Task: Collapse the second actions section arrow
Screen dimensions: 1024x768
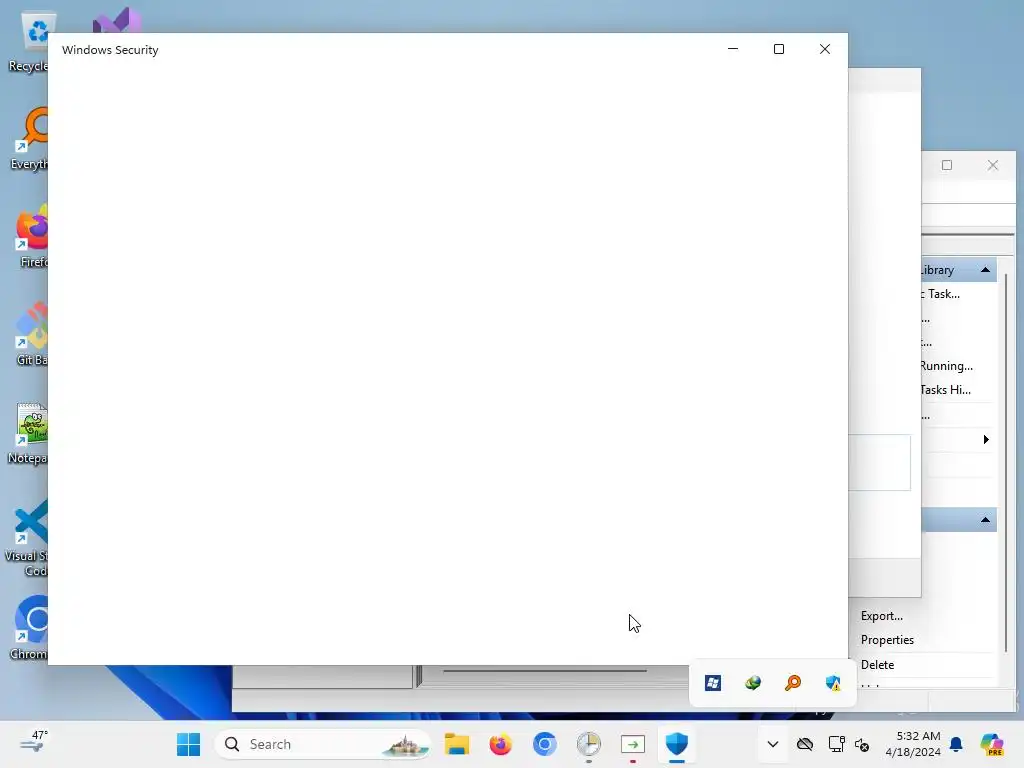Action: (985, 520)
